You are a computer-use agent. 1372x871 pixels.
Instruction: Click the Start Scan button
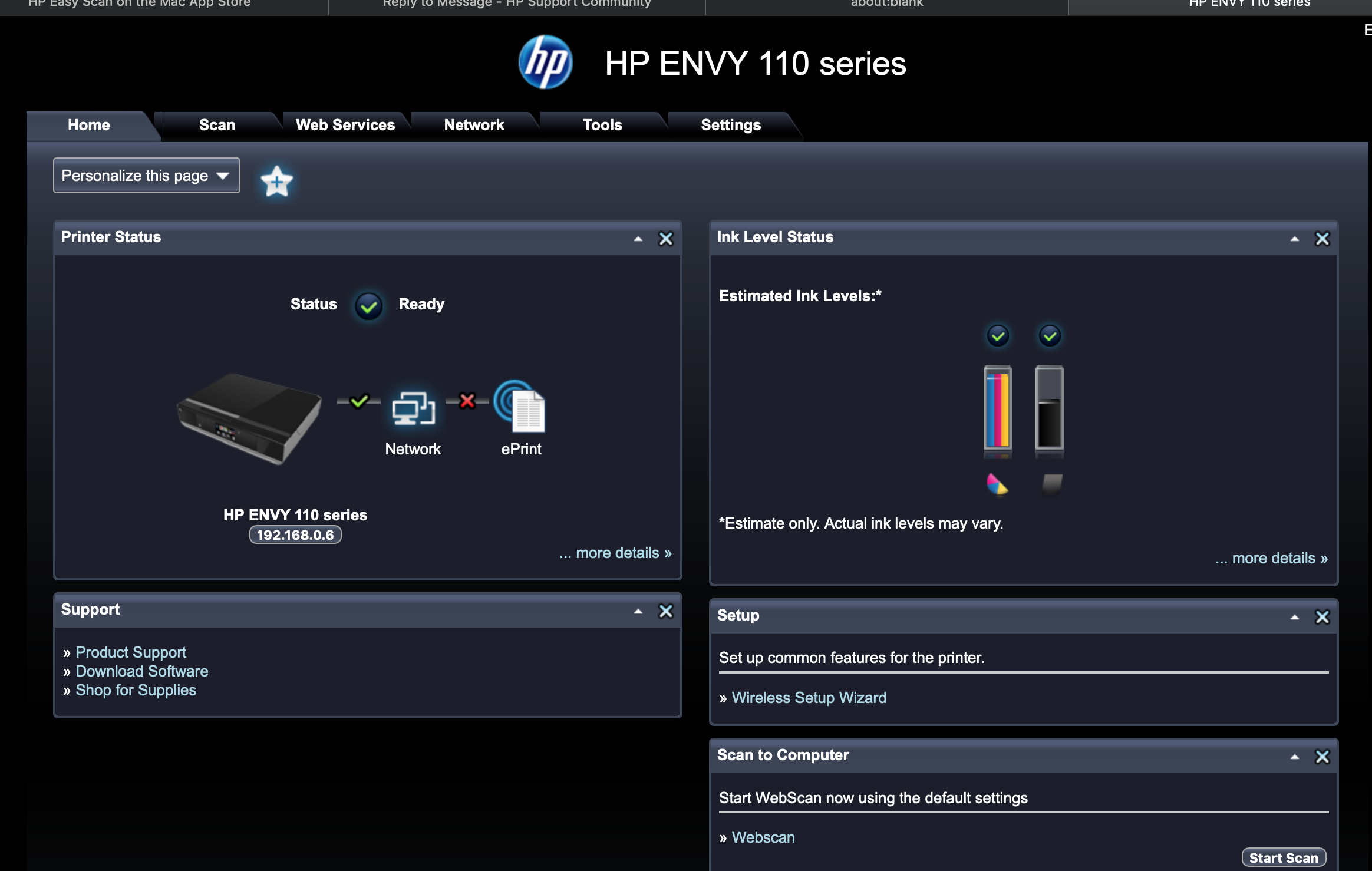[1284, 857]
